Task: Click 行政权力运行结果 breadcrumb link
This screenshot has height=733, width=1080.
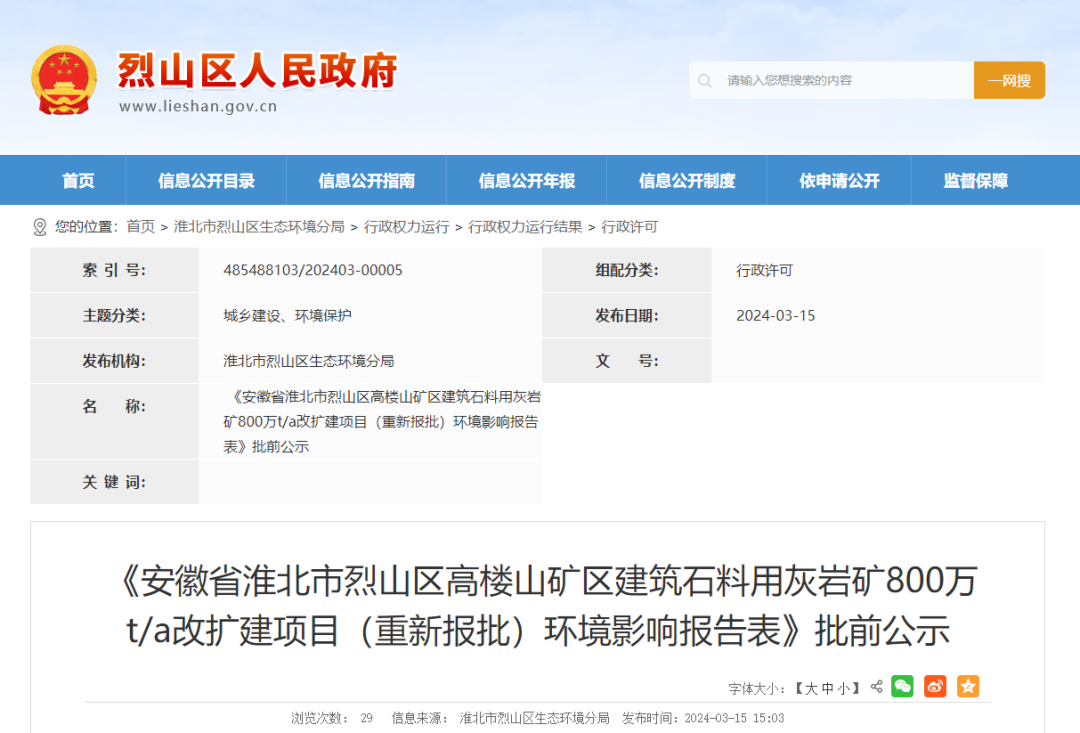Action: point(525,227)
